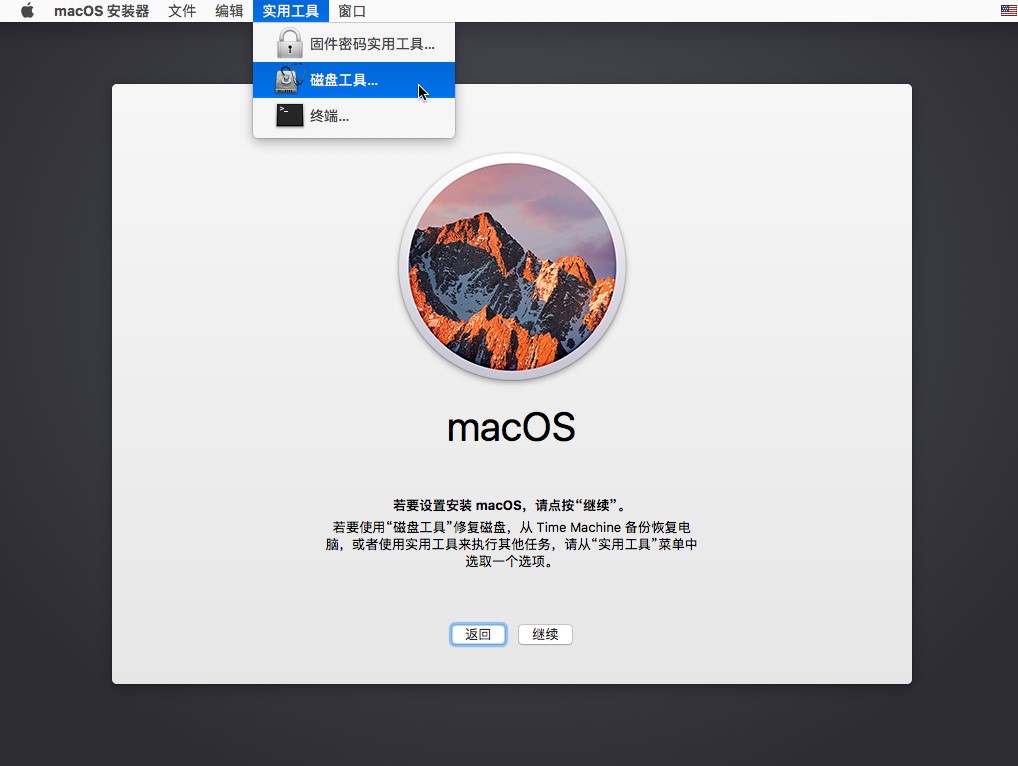Click the US flag input source icon
The image size is (1018, 766).
click(1008, 11)
